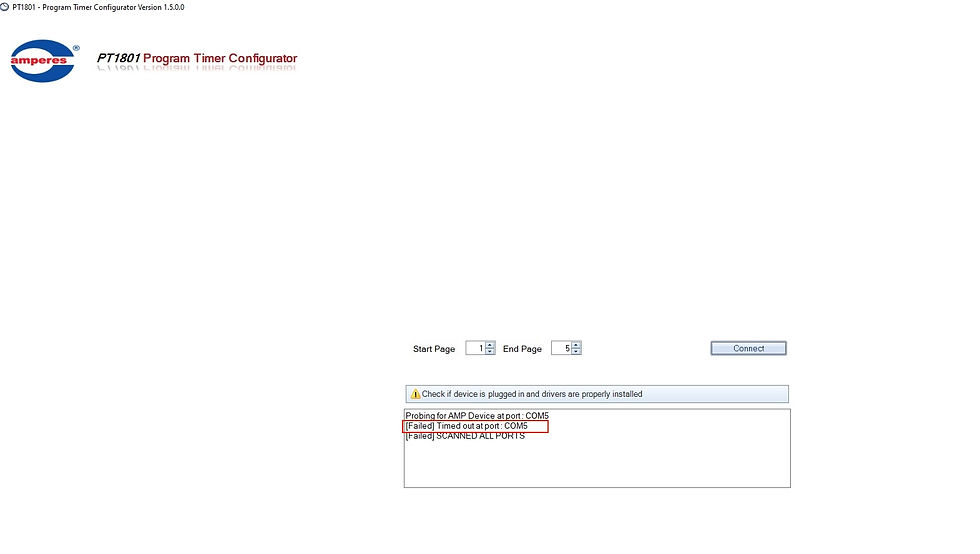
Task: Click the PT1801 Program Timer Configurator heading
Action: [x=197, y=58]
